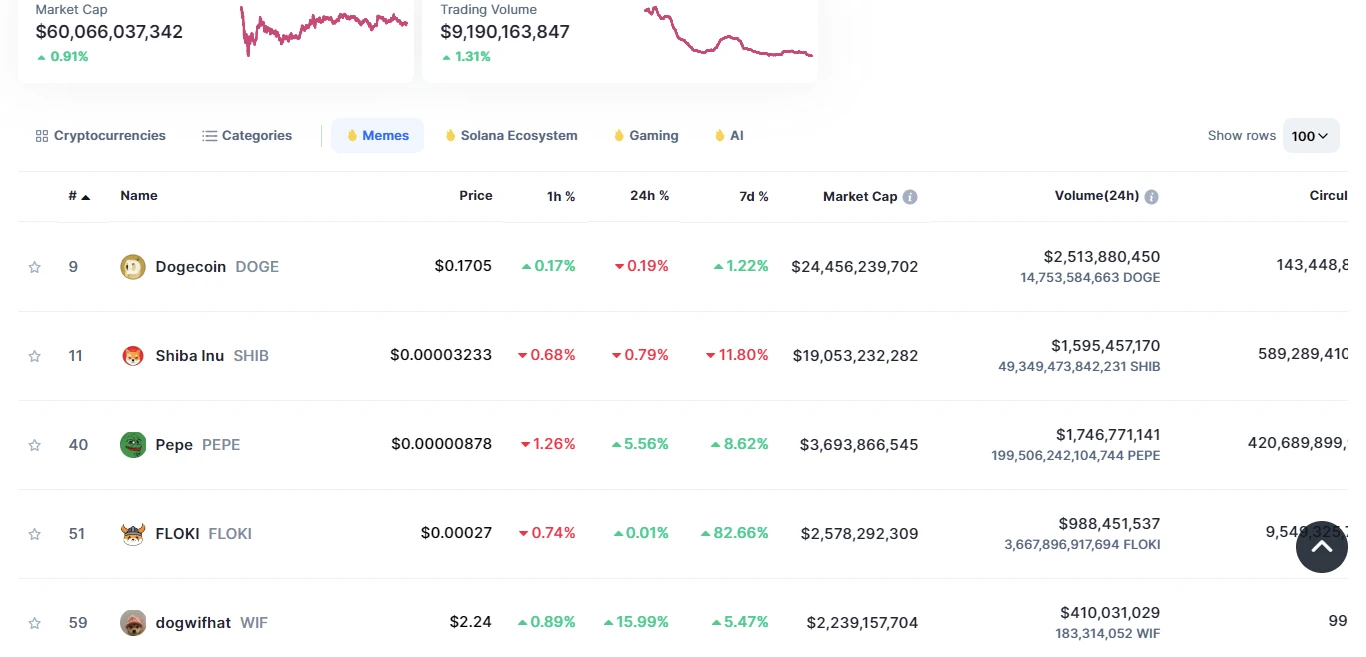
Task: Open the Shiba Inu SHIB page
Action: [x=212, y=356]
